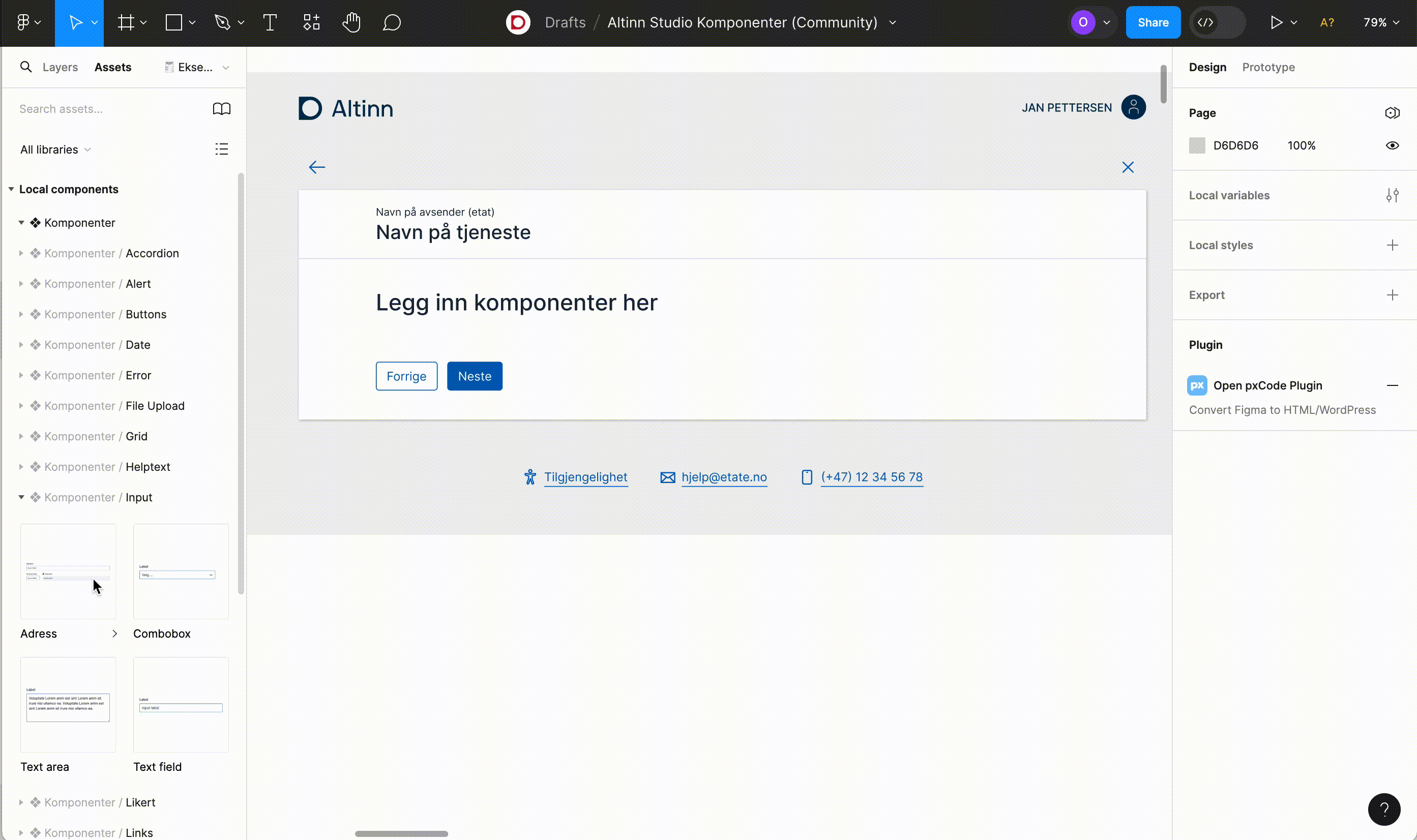Click the D6D6D6 page color swatch
The image size is (1417, 840).
(1197, 145)
